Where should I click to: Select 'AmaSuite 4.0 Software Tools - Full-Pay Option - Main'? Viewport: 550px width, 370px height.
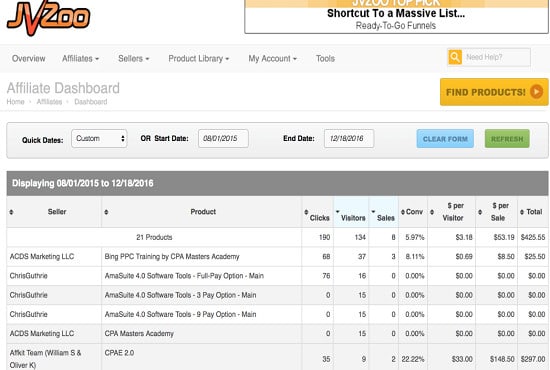[184, 276]
